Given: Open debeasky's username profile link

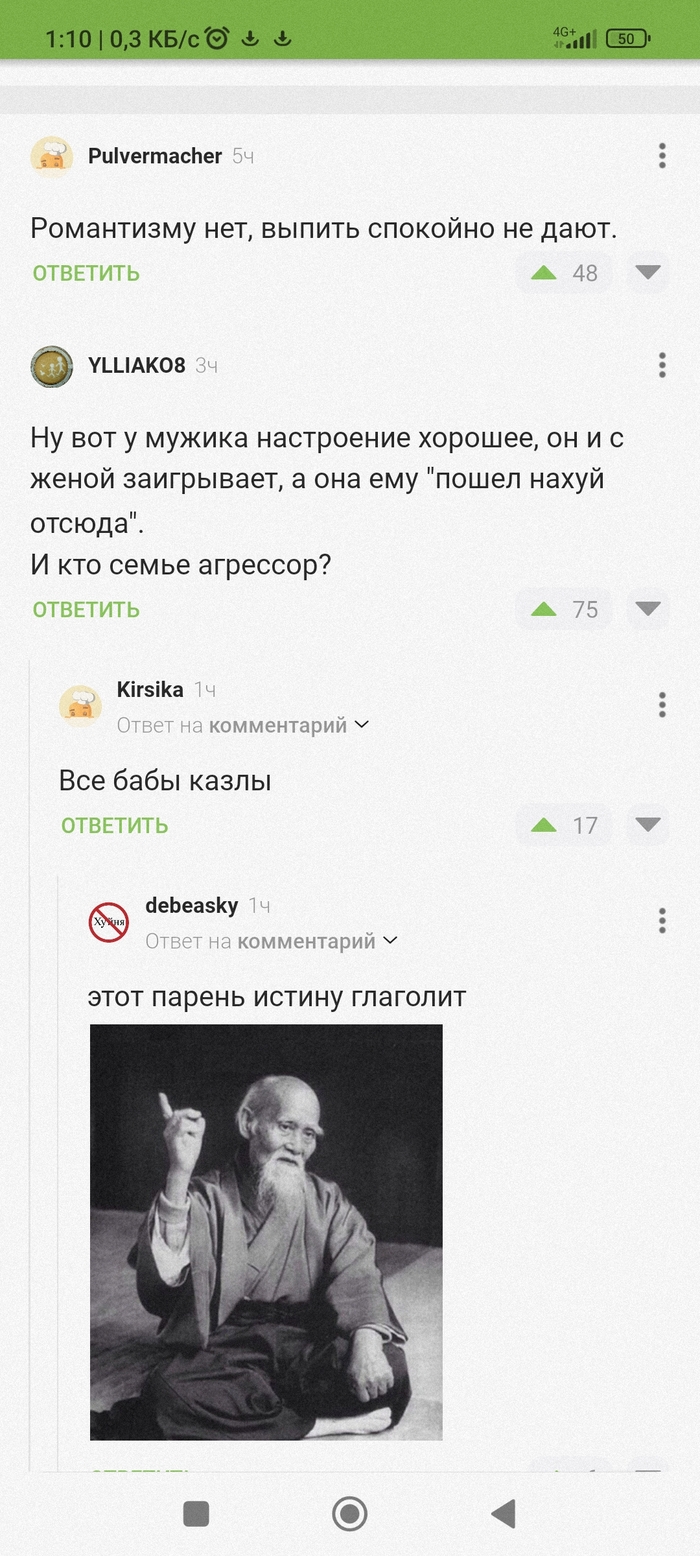Looking at the screenshot, I should coord(191,905).
